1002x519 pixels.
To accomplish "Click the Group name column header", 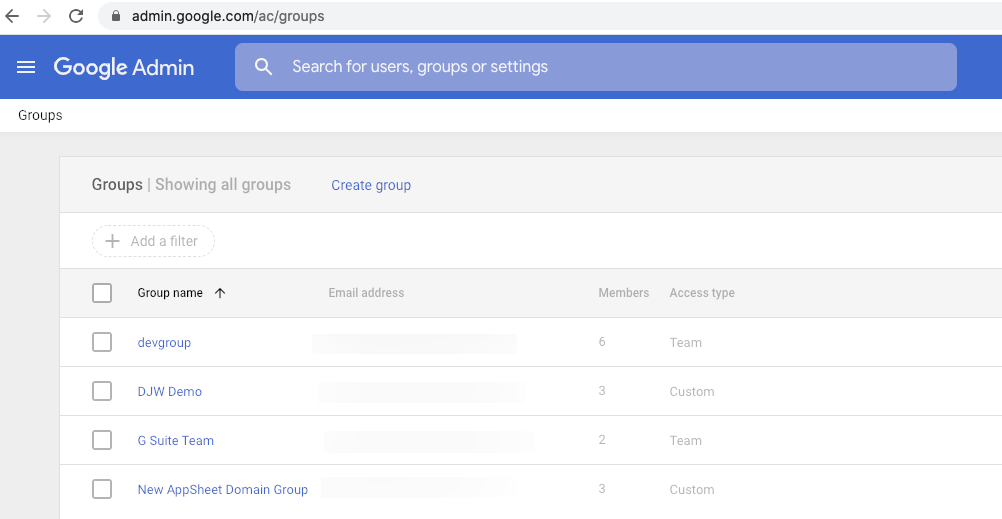I will pos(170,293).
